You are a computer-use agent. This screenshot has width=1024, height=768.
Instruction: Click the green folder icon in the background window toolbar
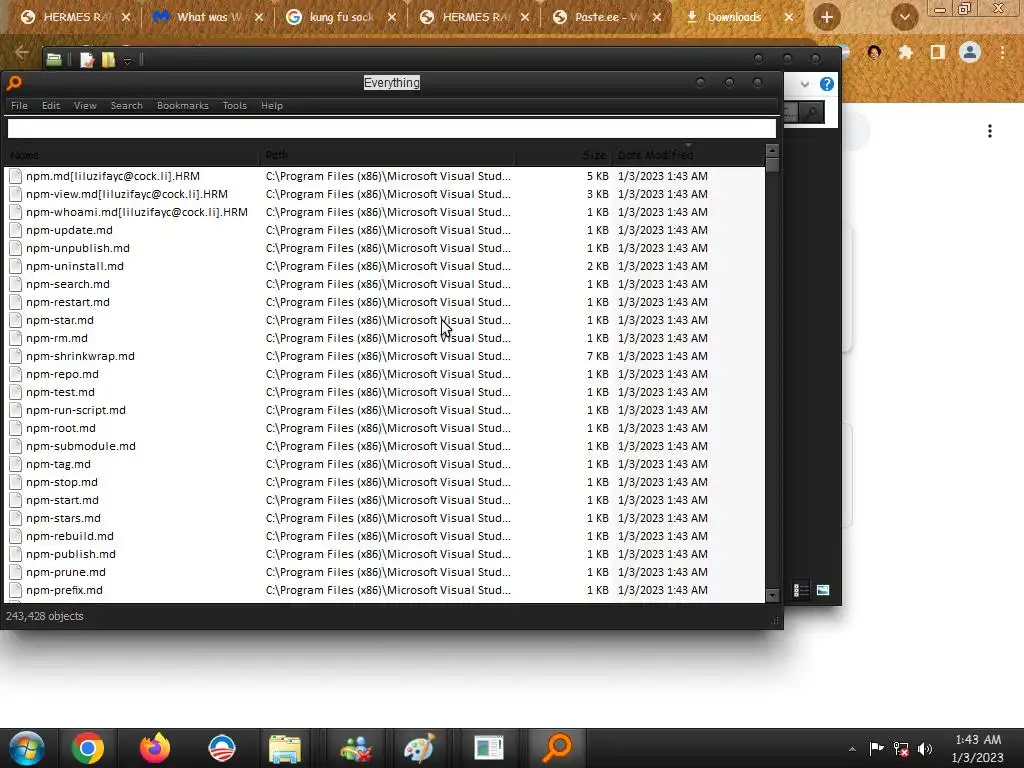coord(54,60)
